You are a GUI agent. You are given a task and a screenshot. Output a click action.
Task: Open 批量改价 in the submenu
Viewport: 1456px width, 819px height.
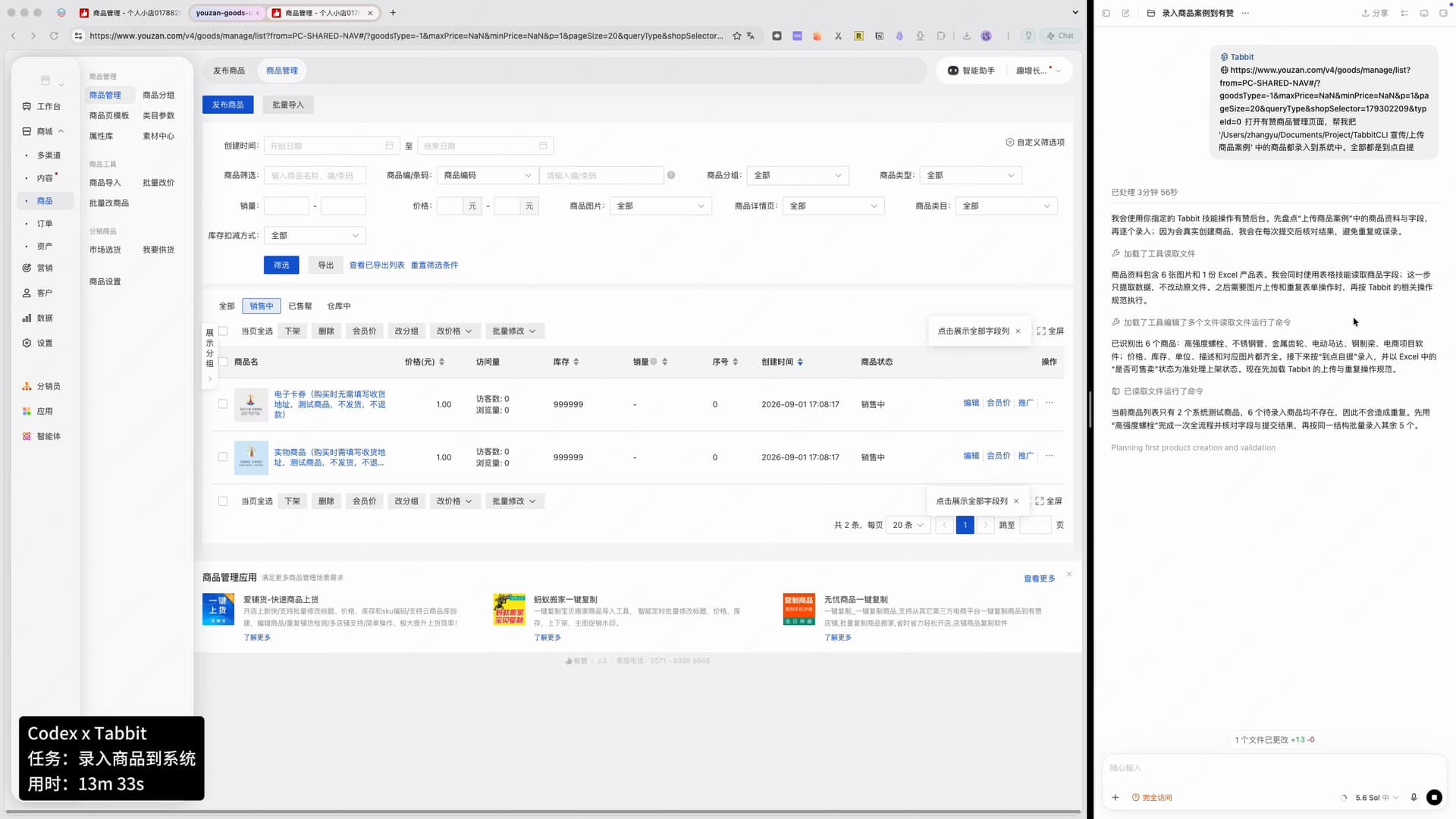tap(158, 183)
